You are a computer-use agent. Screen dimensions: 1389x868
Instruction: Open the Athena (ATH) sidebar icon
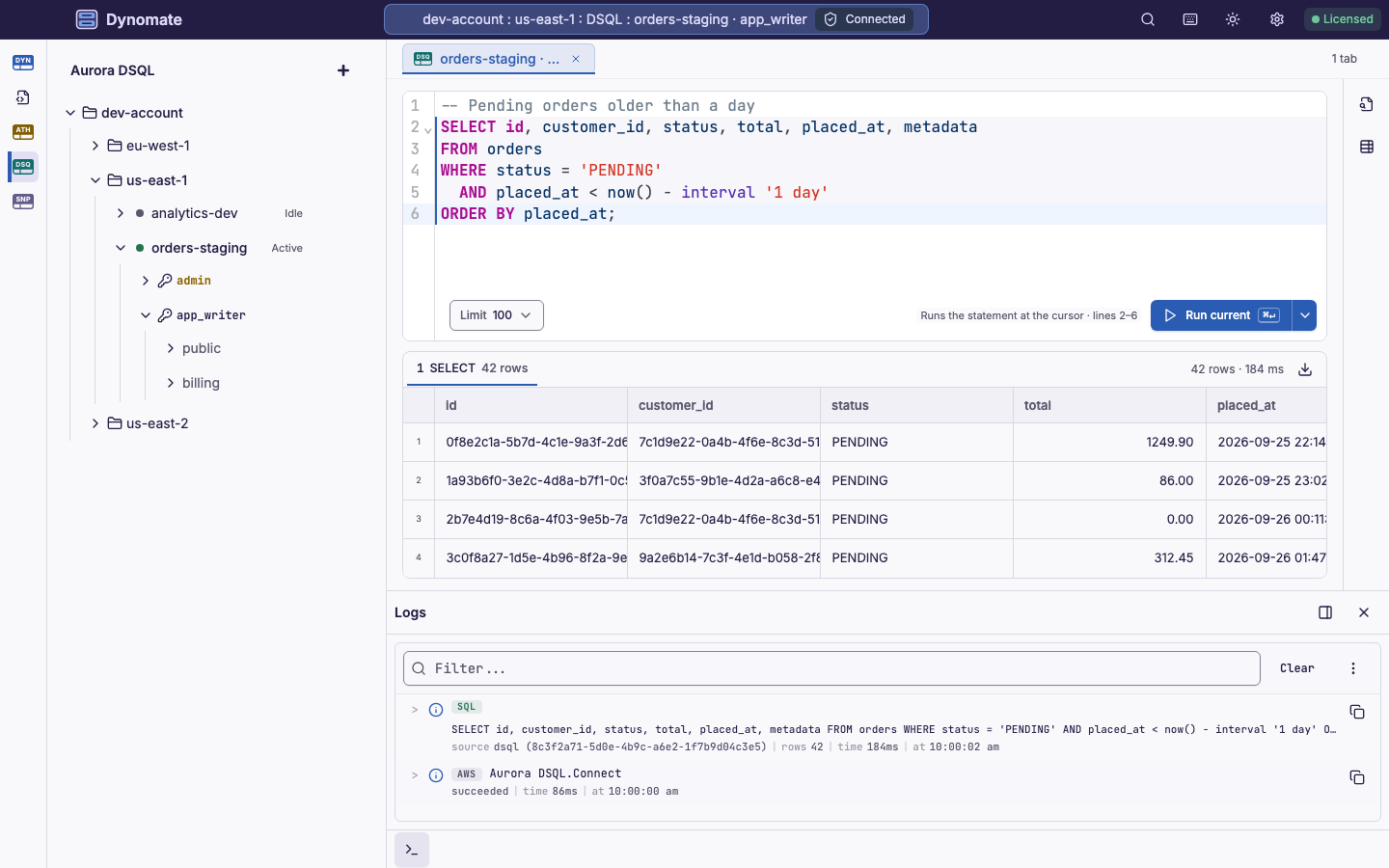coord(23,132)
